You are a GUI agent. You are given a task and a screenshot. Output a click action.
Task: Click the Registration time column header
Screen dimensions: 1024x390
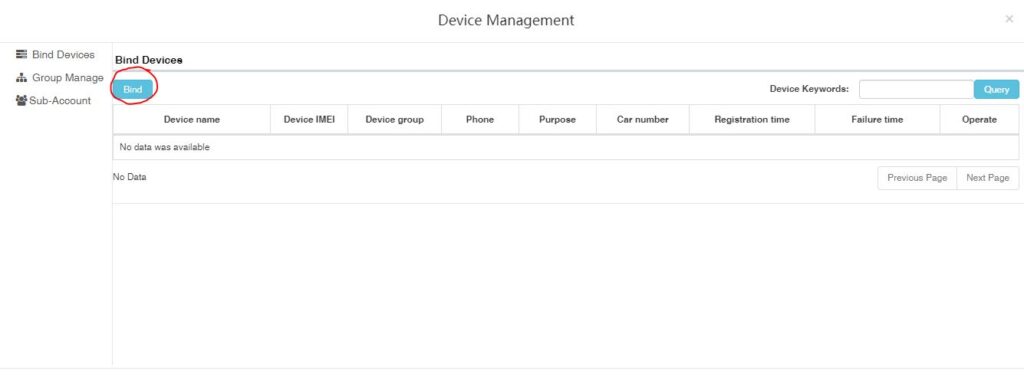click(x=752, y=120)
